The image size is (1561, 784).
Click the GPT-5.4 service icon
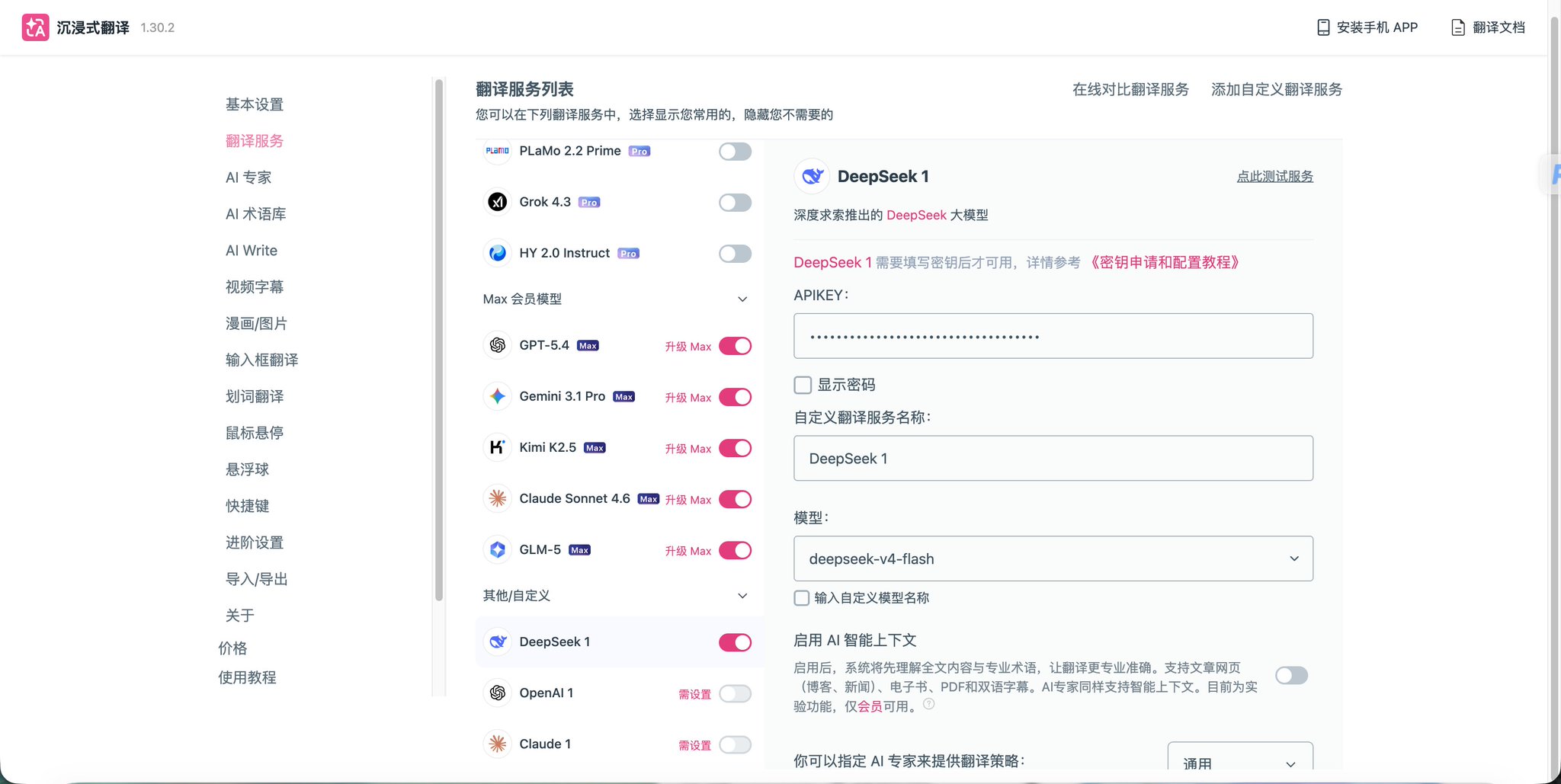[498, 345]
